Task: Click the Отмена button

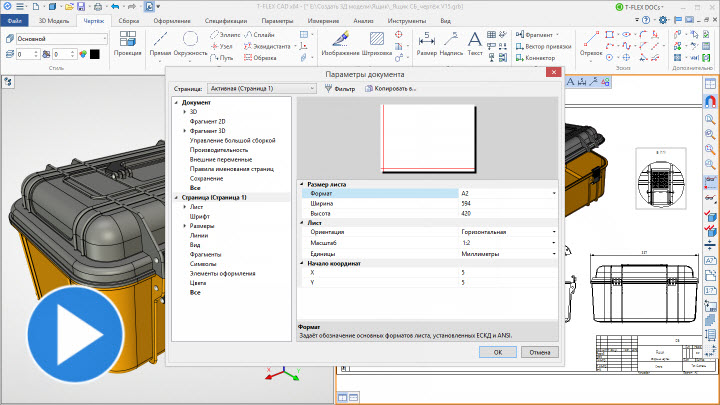Action: tap(539, 352)
